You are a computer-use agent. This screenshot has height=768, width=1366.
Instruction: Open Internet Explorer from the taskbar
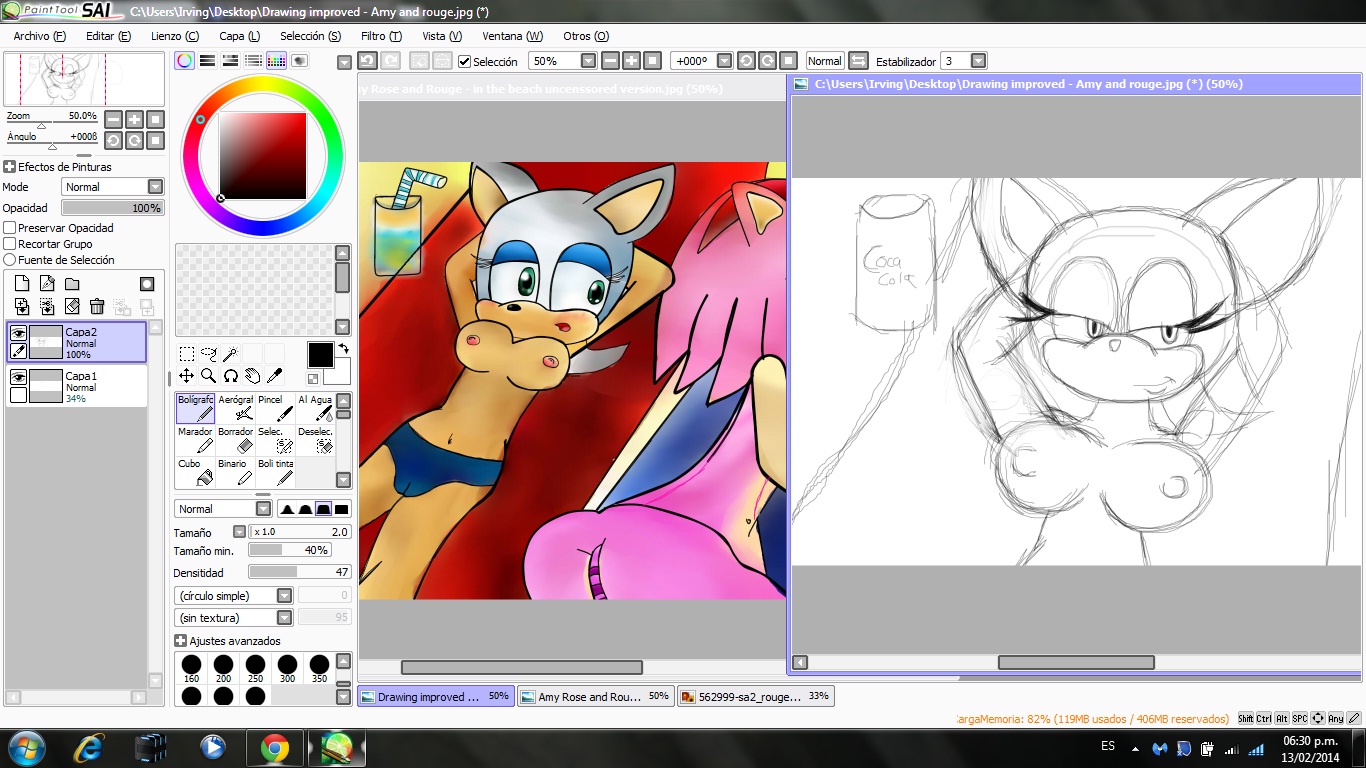(90, 747)
